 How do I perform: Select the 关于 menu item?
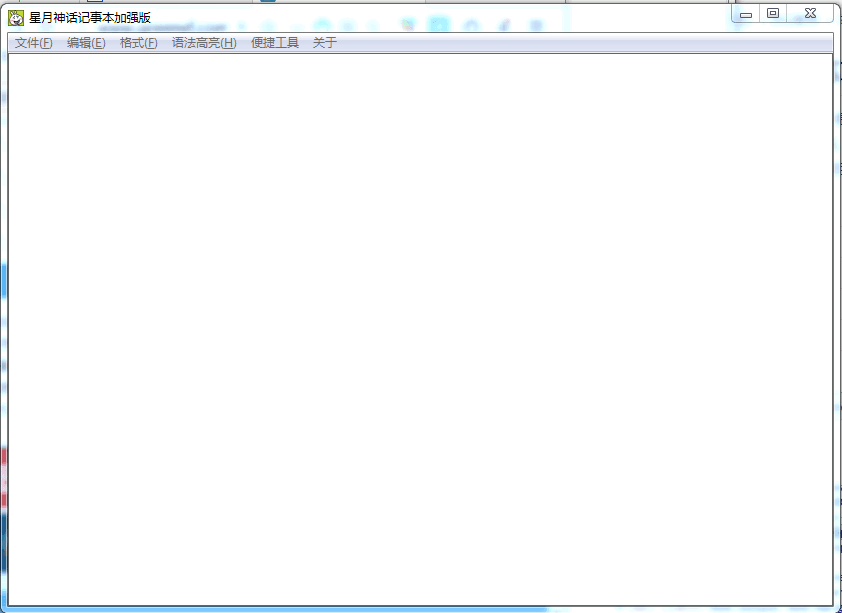[x=325, y=43]
